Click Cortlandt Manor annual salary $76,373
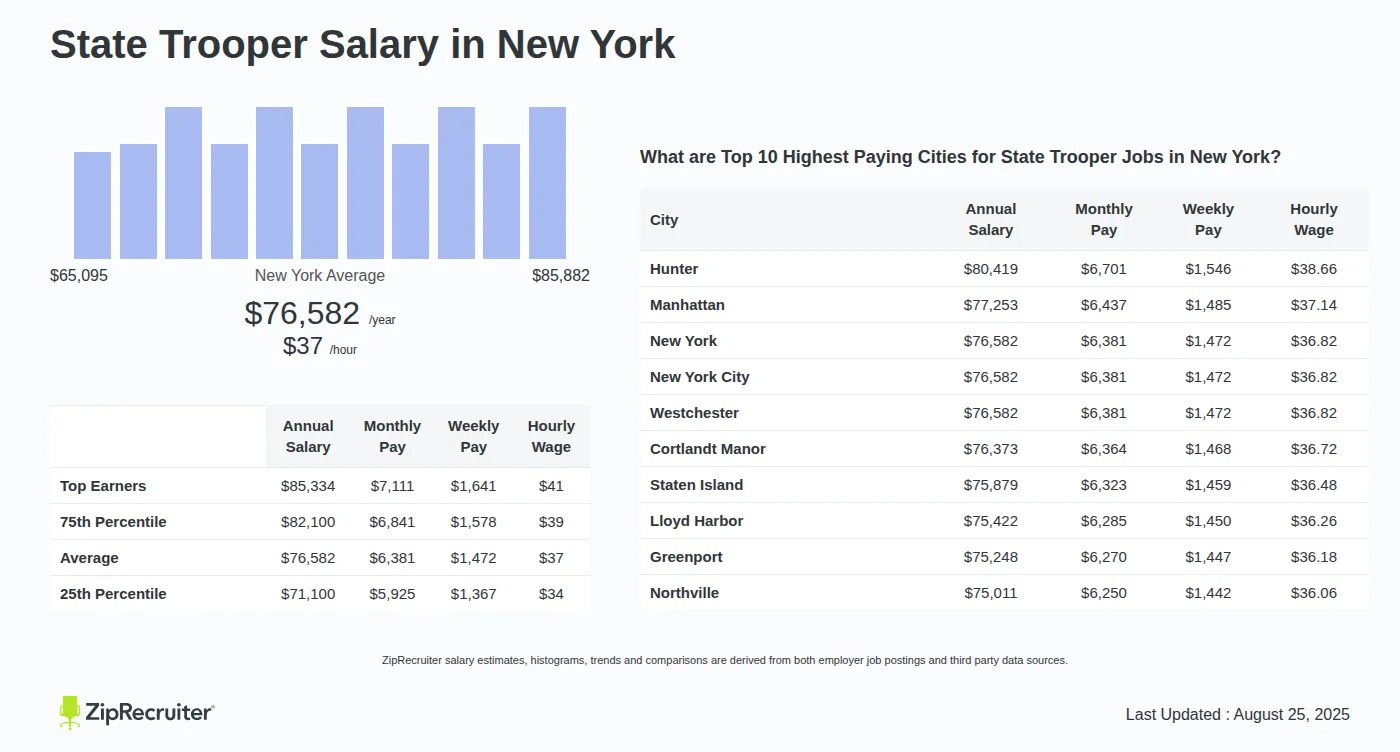Screen dimensions: 1400x752 point(991,449)
